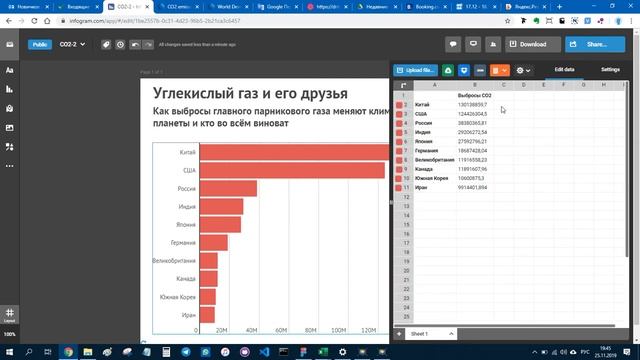Select the cell with США label
The height and width of the screenshot is (360, 640).
click(x=434, y=114)
